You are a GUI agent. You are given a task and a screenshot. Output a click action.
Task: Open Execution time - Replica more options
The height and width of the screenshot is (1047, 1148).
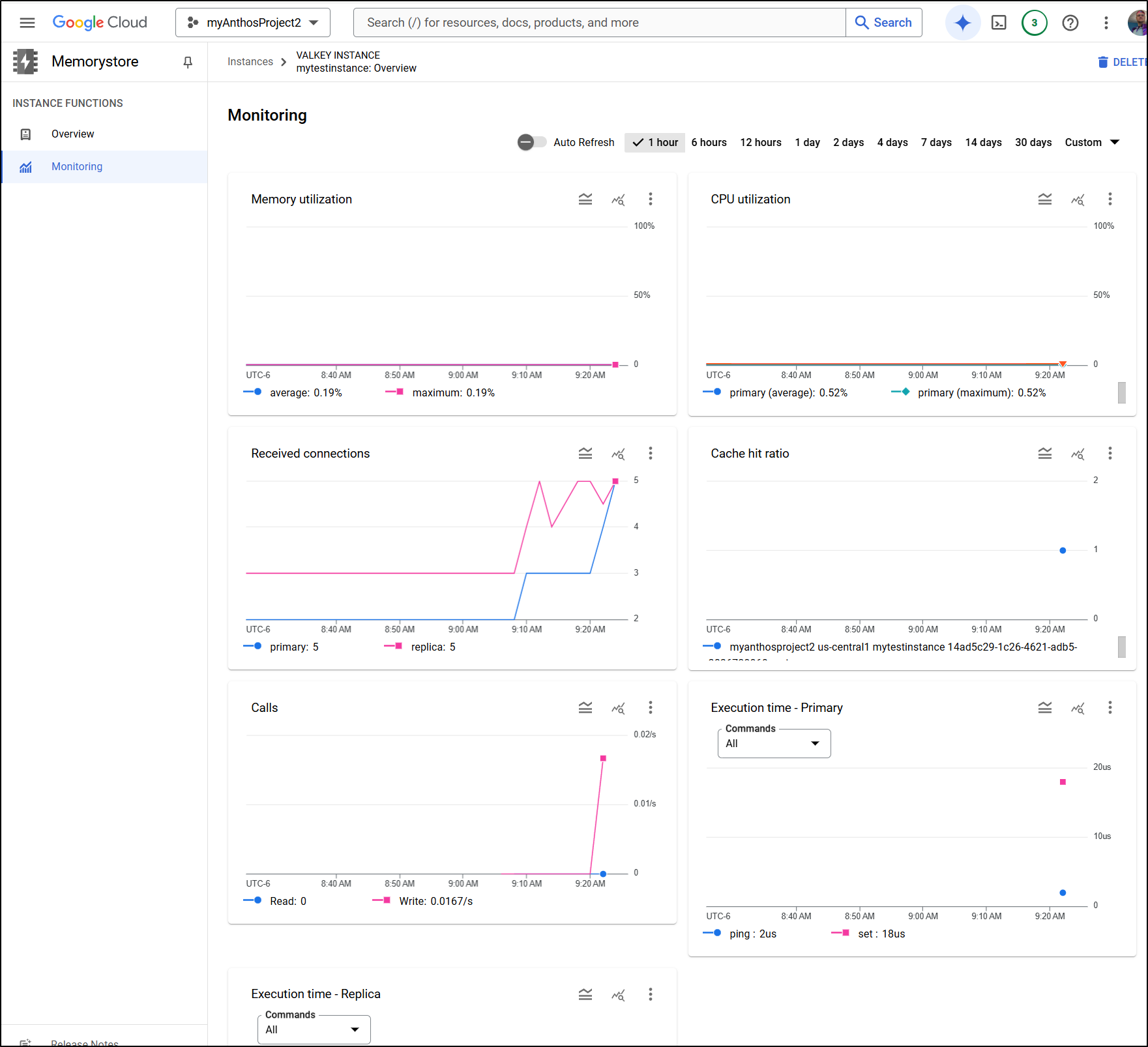pos(651,994)
